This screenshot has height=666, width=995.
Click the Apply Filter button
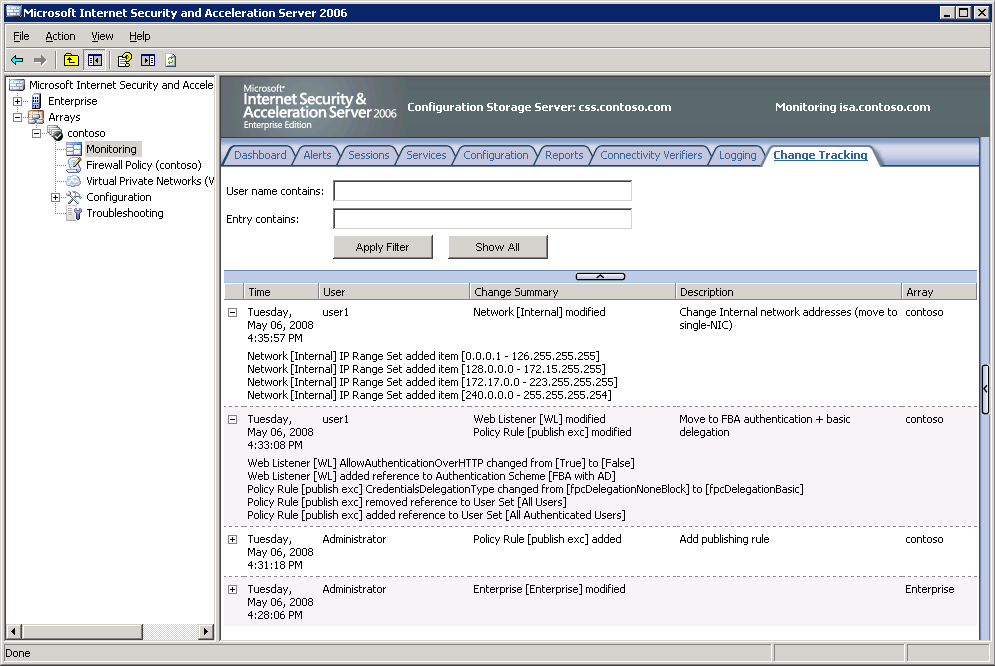point(382,247)
